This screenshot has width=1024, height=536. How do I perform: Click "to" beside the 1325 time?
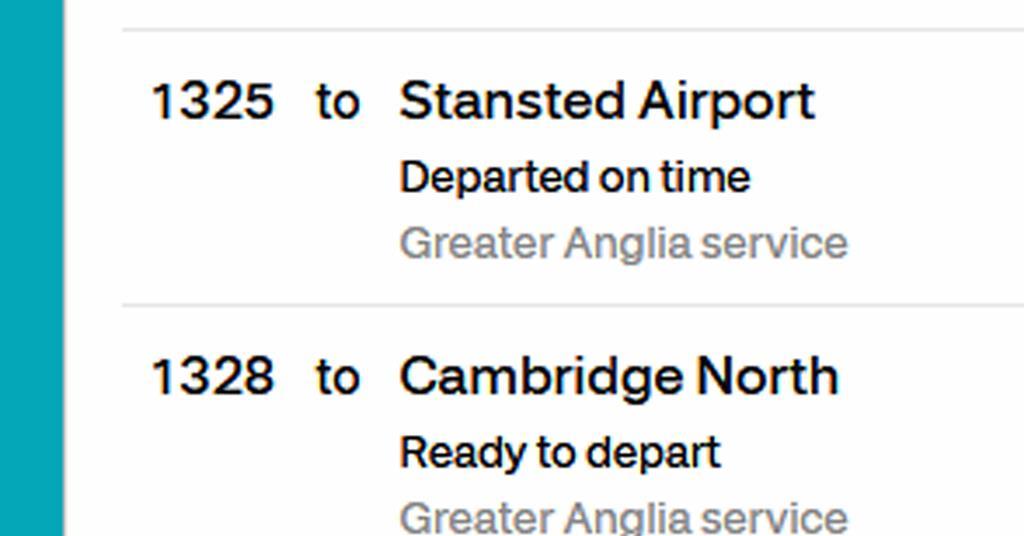[337, 102]
